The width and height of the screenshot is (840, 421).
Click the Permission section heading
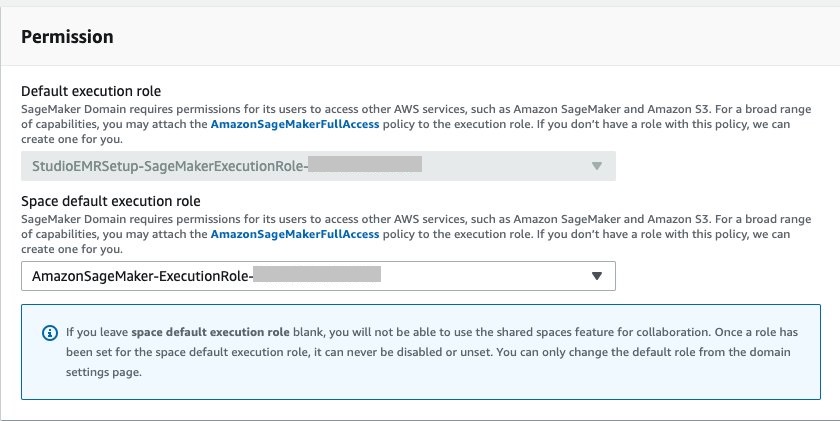pos(67,37)
